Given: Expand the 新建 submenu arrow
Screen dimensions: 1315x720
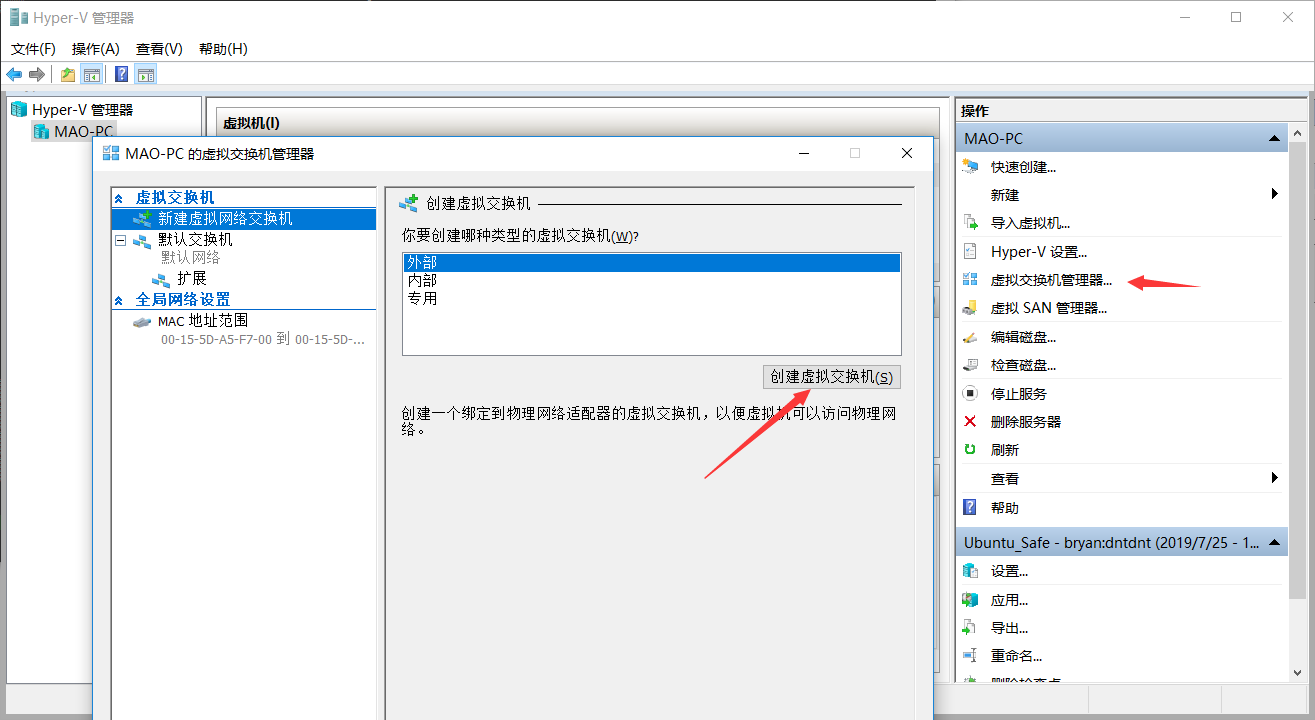Looking at the screenshot, I should [1275, 194].
